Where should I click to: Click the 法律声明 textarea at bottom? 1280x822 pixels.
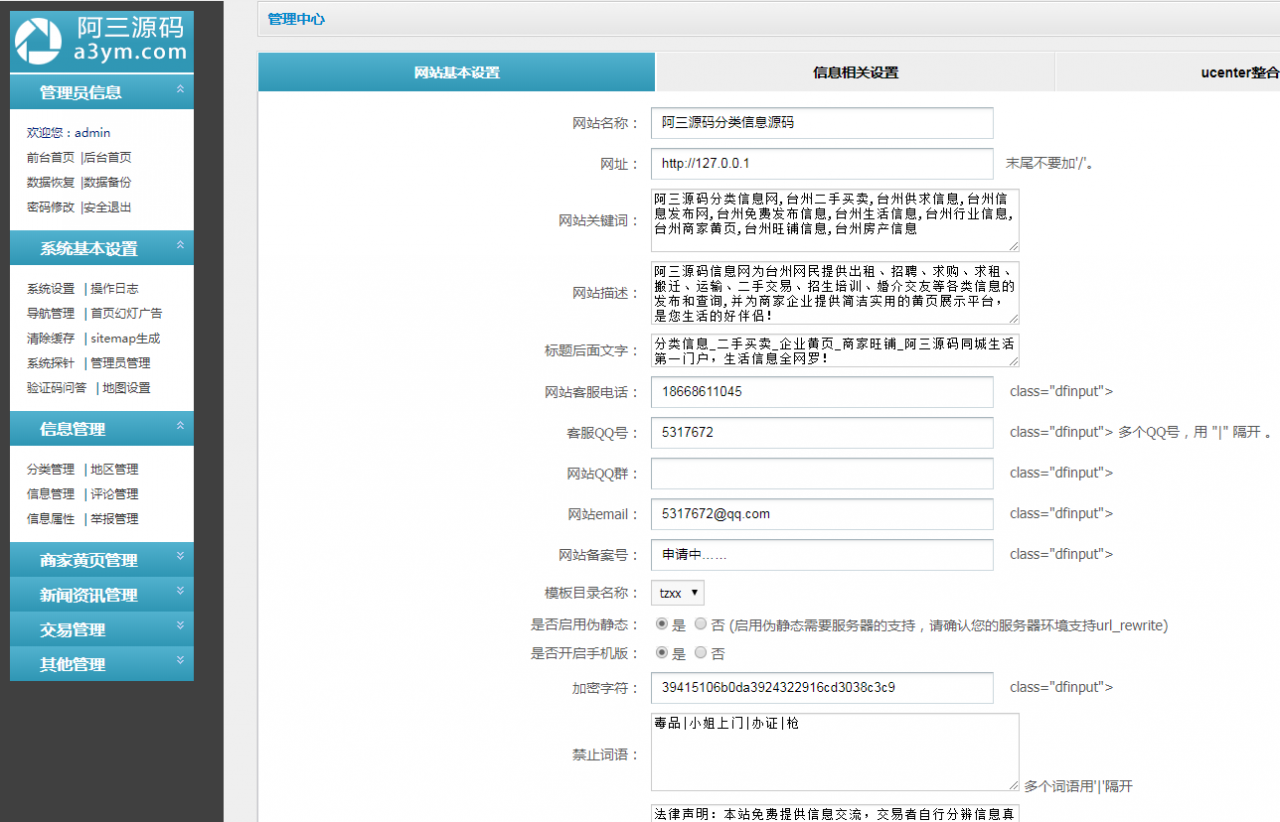[835, 812]
